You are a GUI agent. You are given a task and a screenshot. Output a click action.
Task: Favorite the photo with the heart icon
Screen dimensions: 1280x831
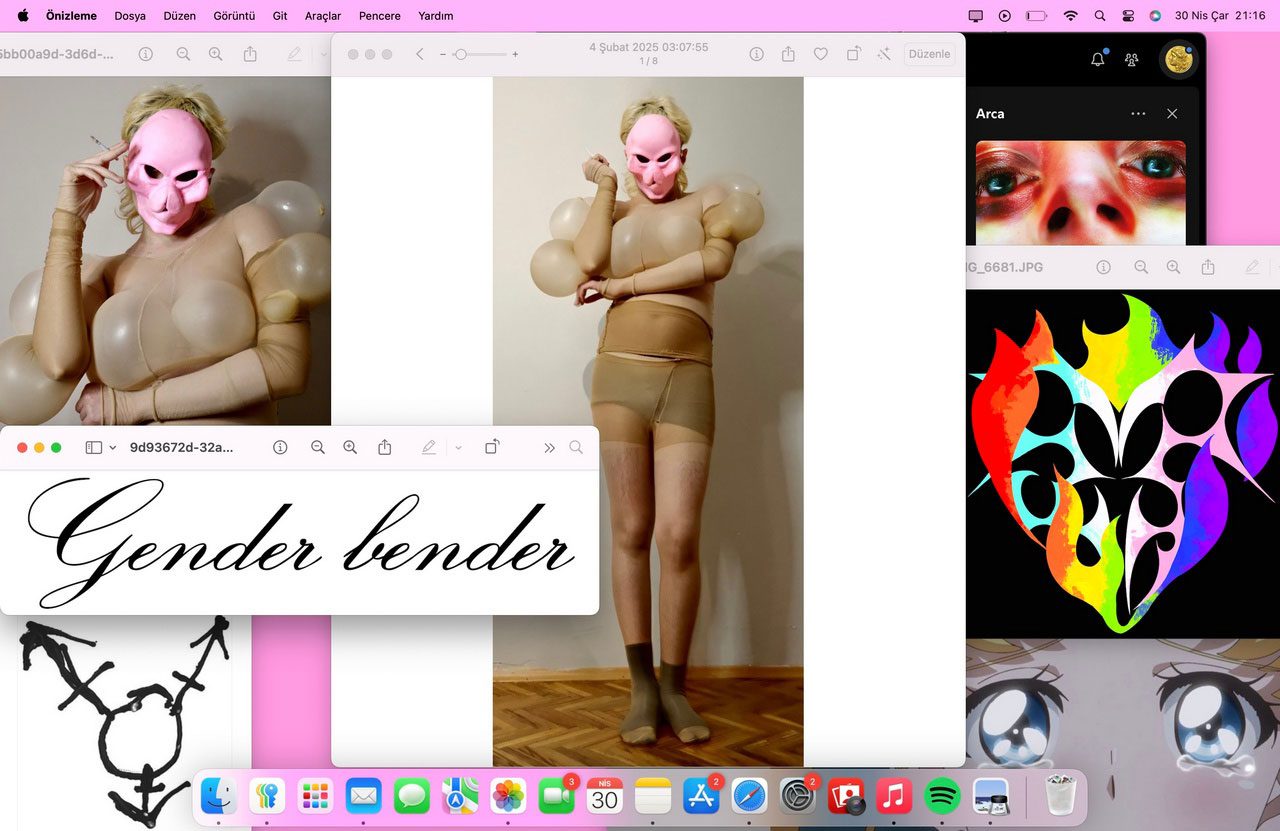tap(820, 54)
